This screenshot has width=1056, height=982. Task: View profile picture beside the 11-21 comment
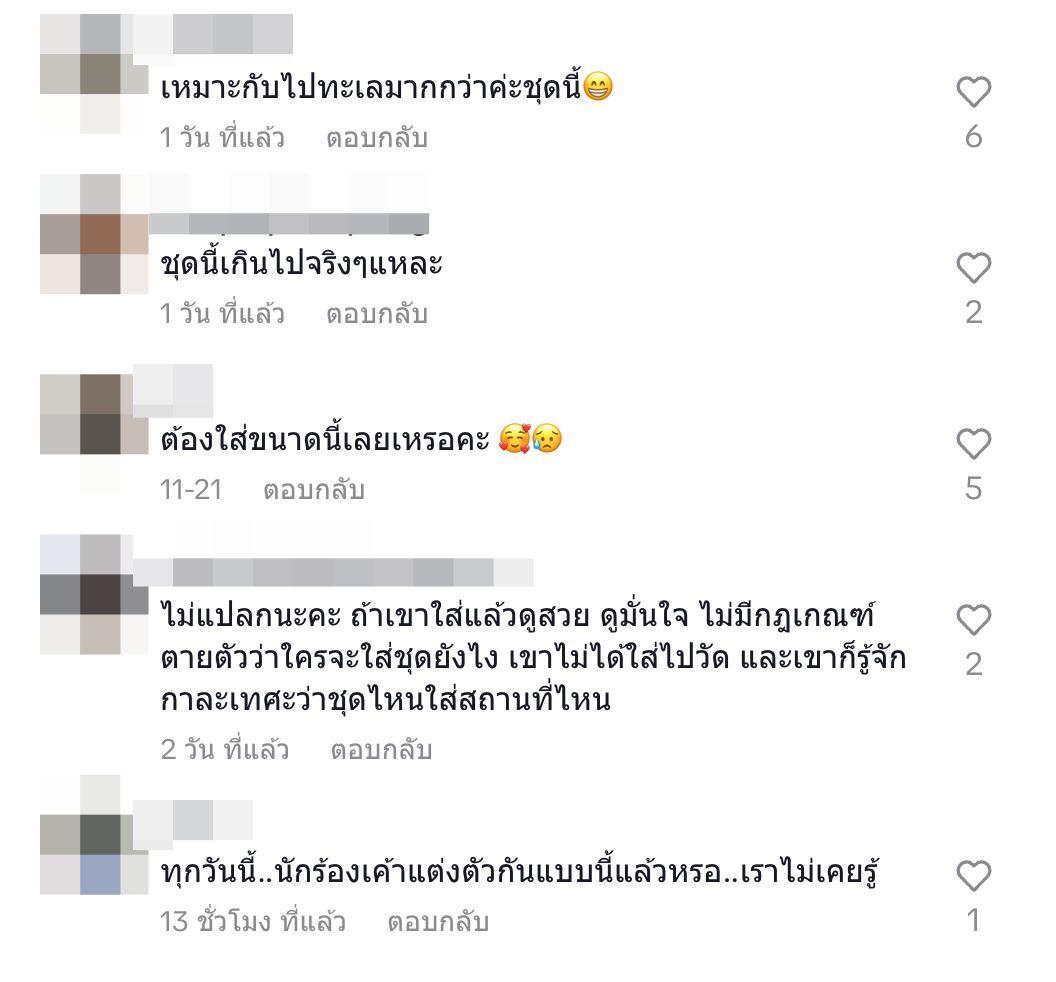(x=94, y=434)
